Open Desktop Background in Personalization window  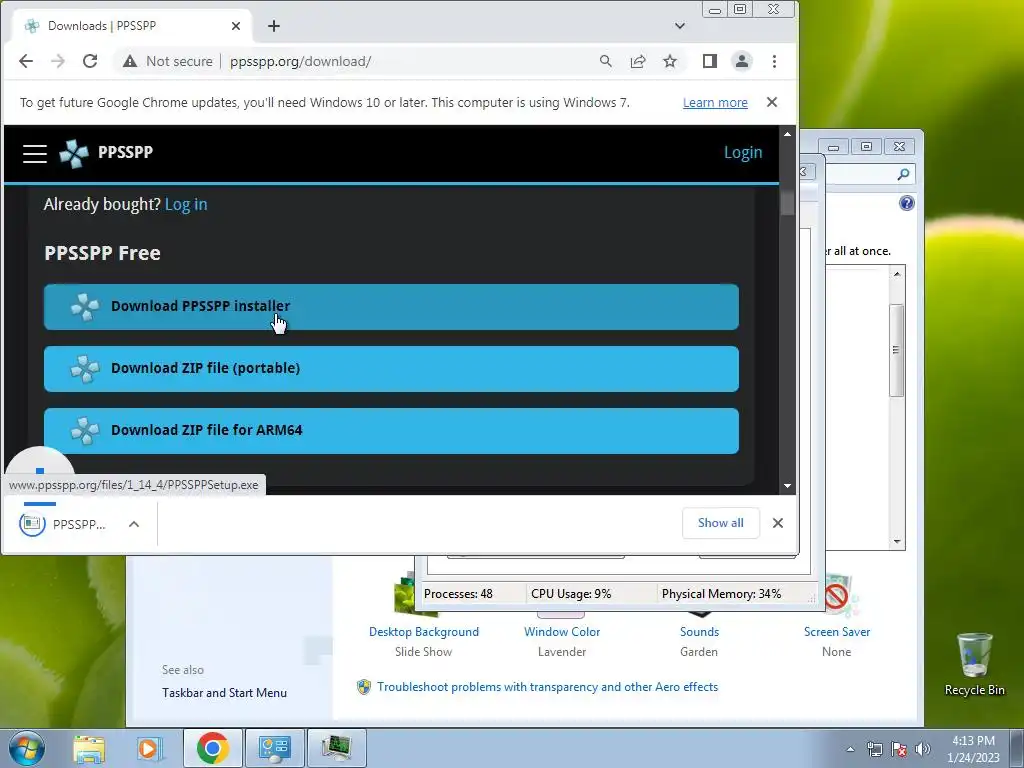(424, 632)
